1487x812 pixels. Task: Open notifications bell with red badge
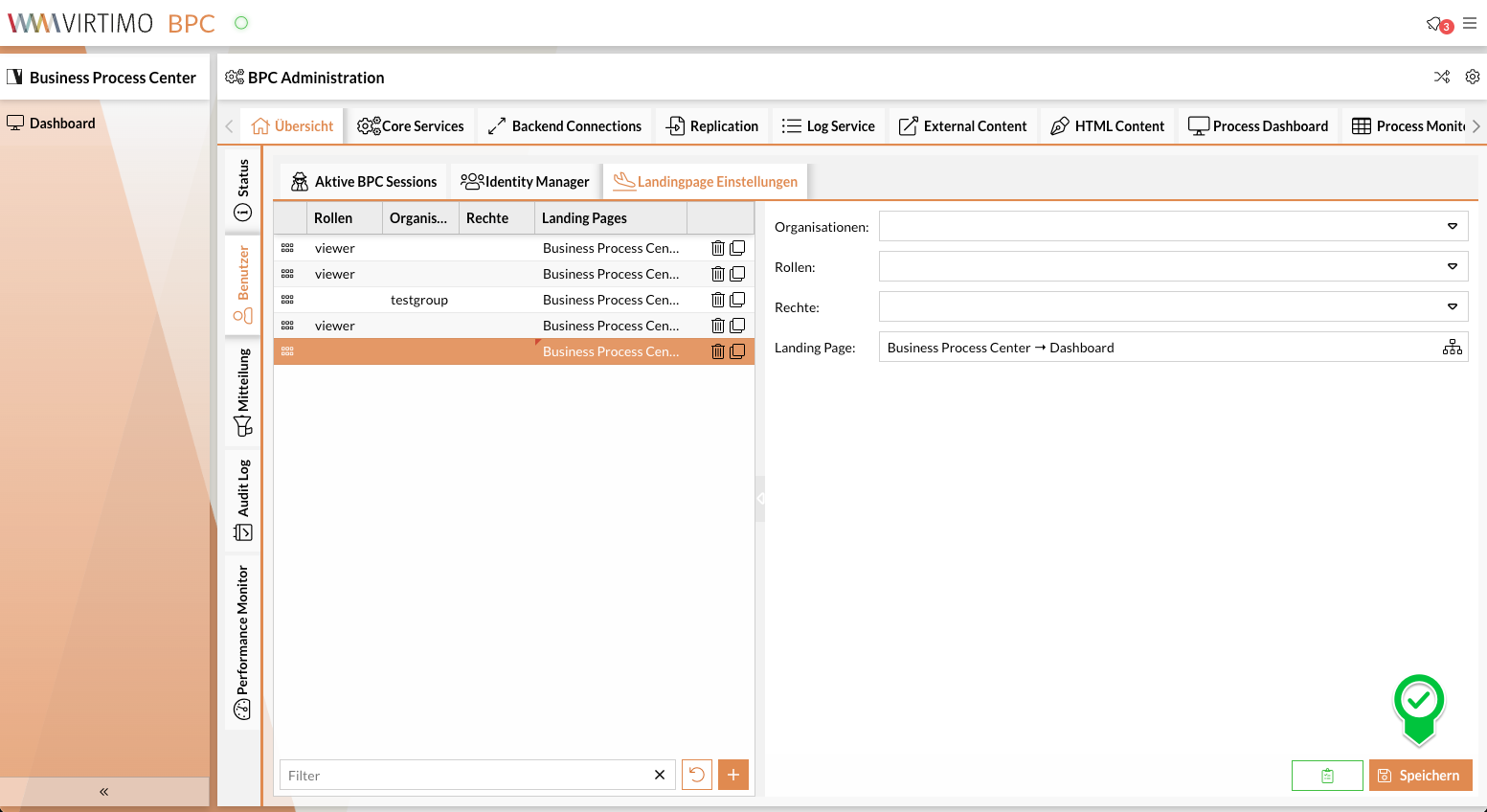click(1436, 24)
